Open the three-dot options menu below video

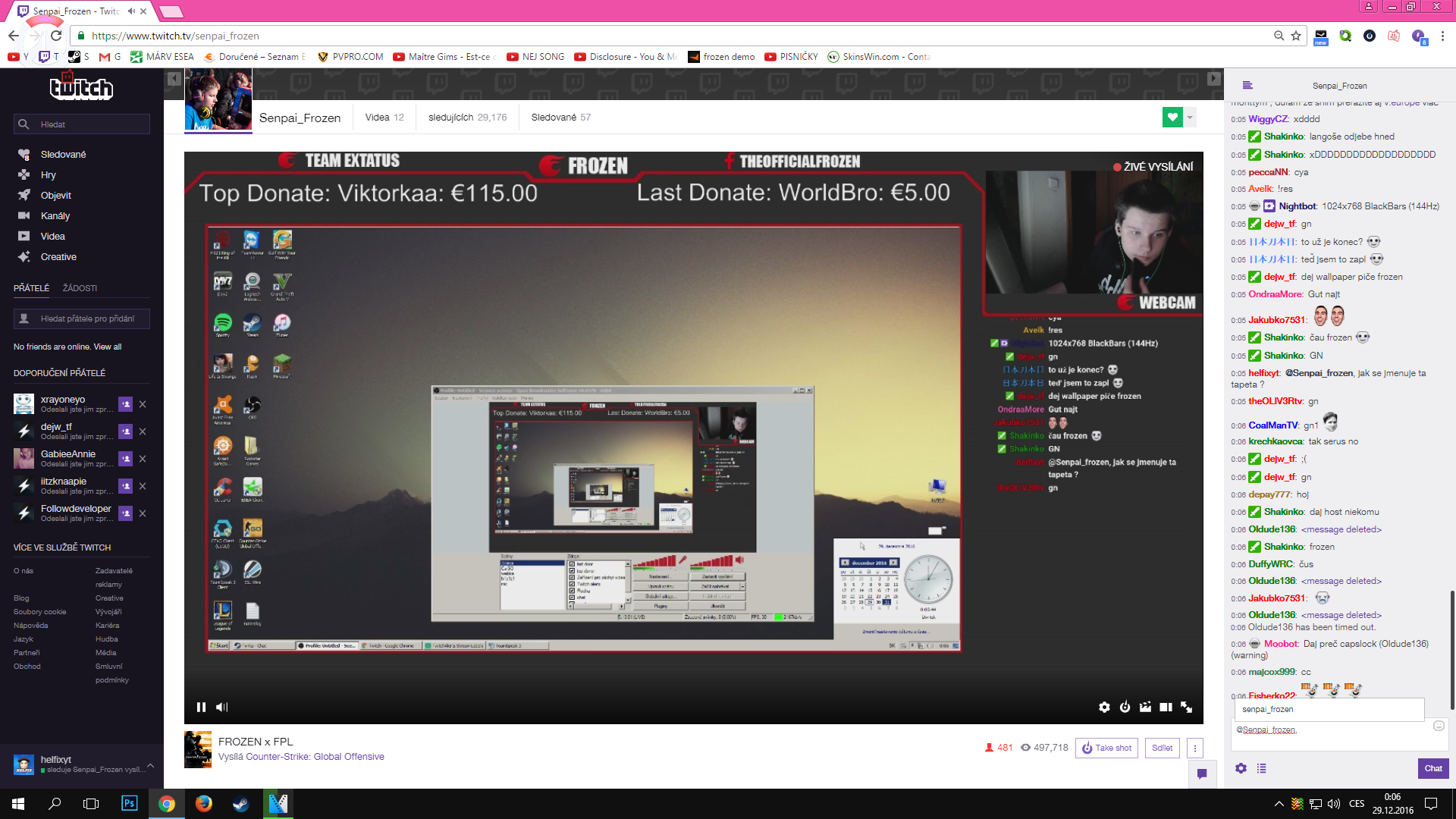[1195, 748]
